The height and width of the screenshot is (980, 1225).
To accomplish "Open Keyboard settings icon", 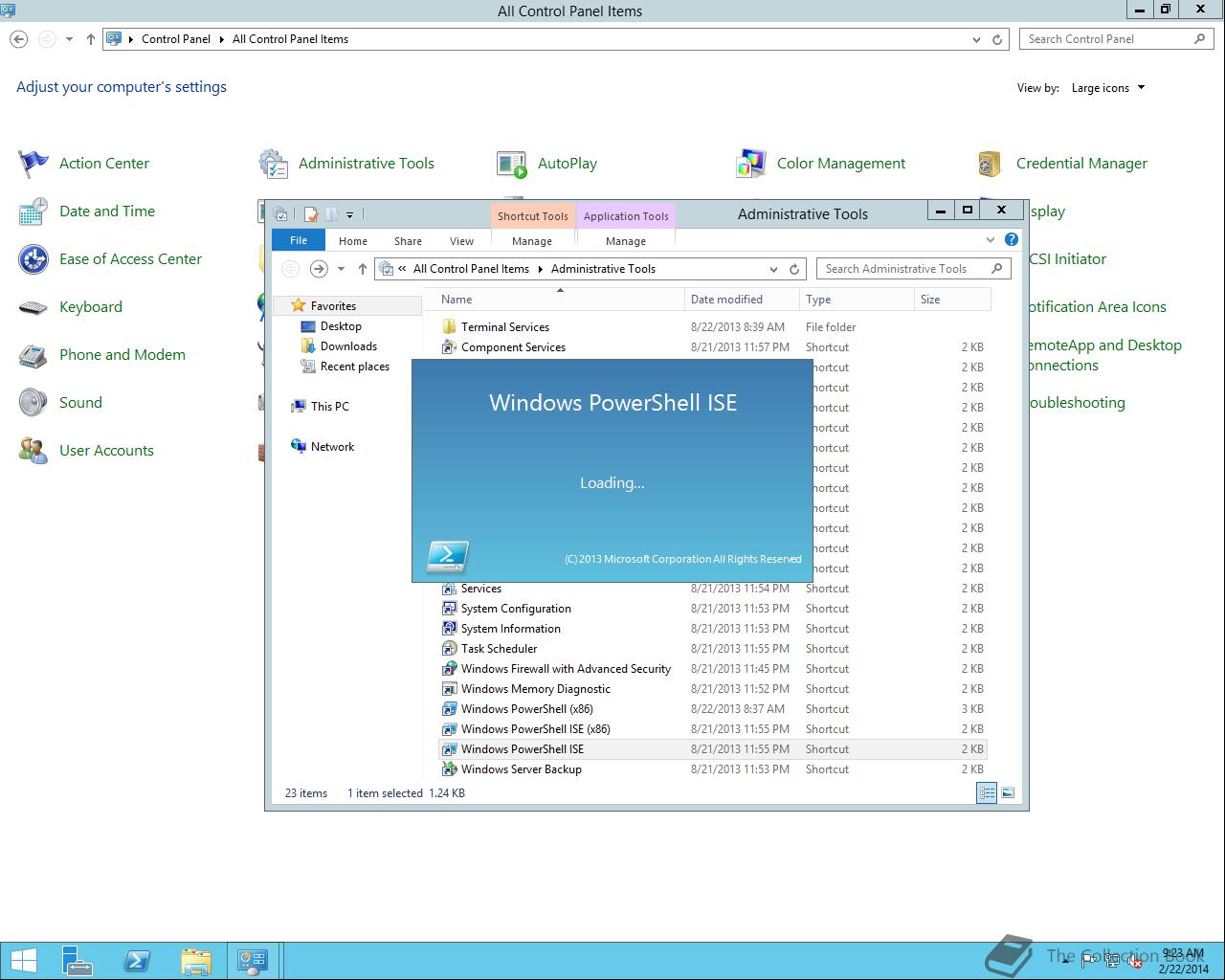I will 33,307.
